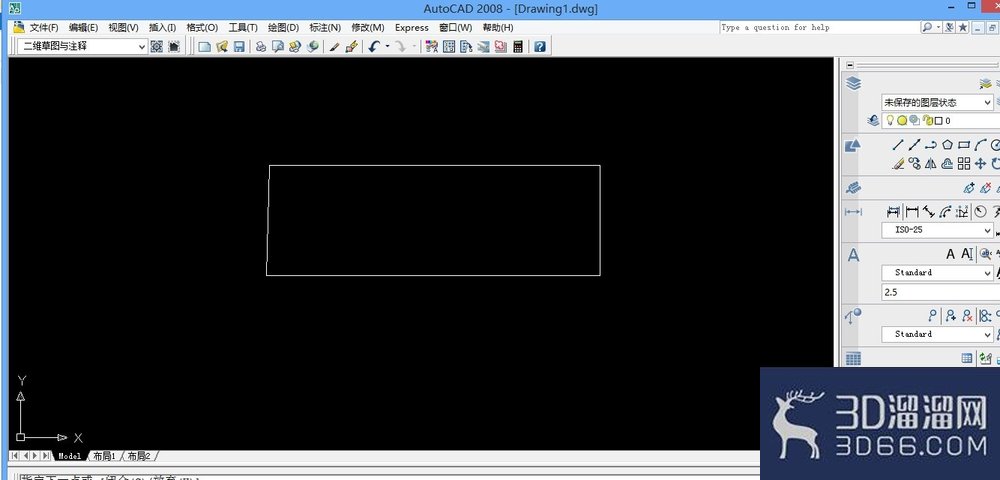Expand the Layers control panel icon

(x=853, y=84)
